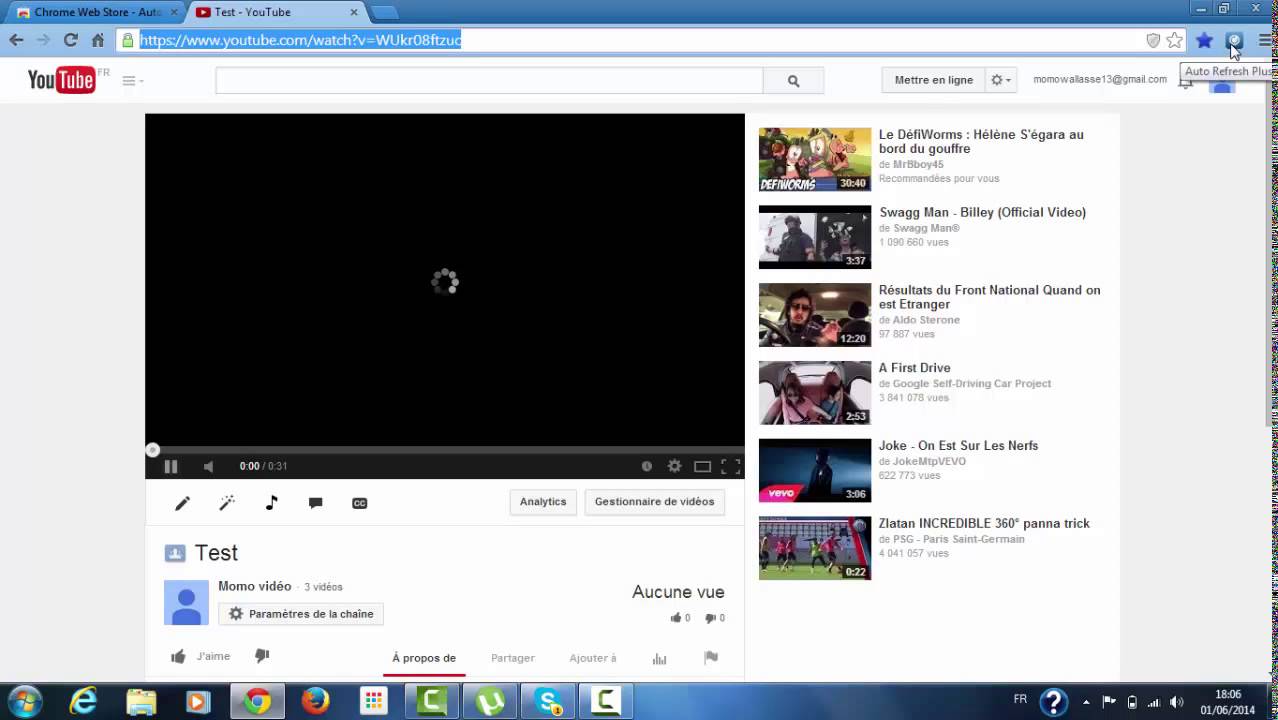
Task: Open the magic wand enhancements icon
Action: 227,503
